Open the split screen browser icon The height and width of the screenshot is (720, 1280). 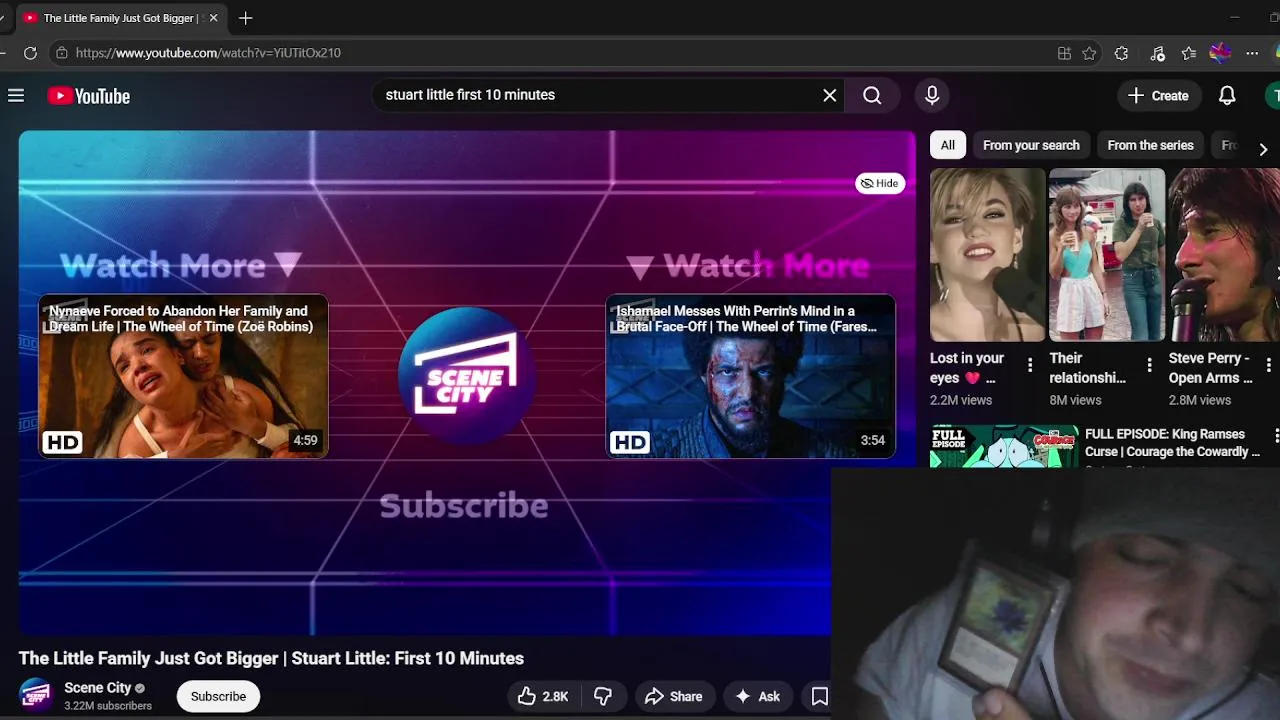pos(1064,53)
